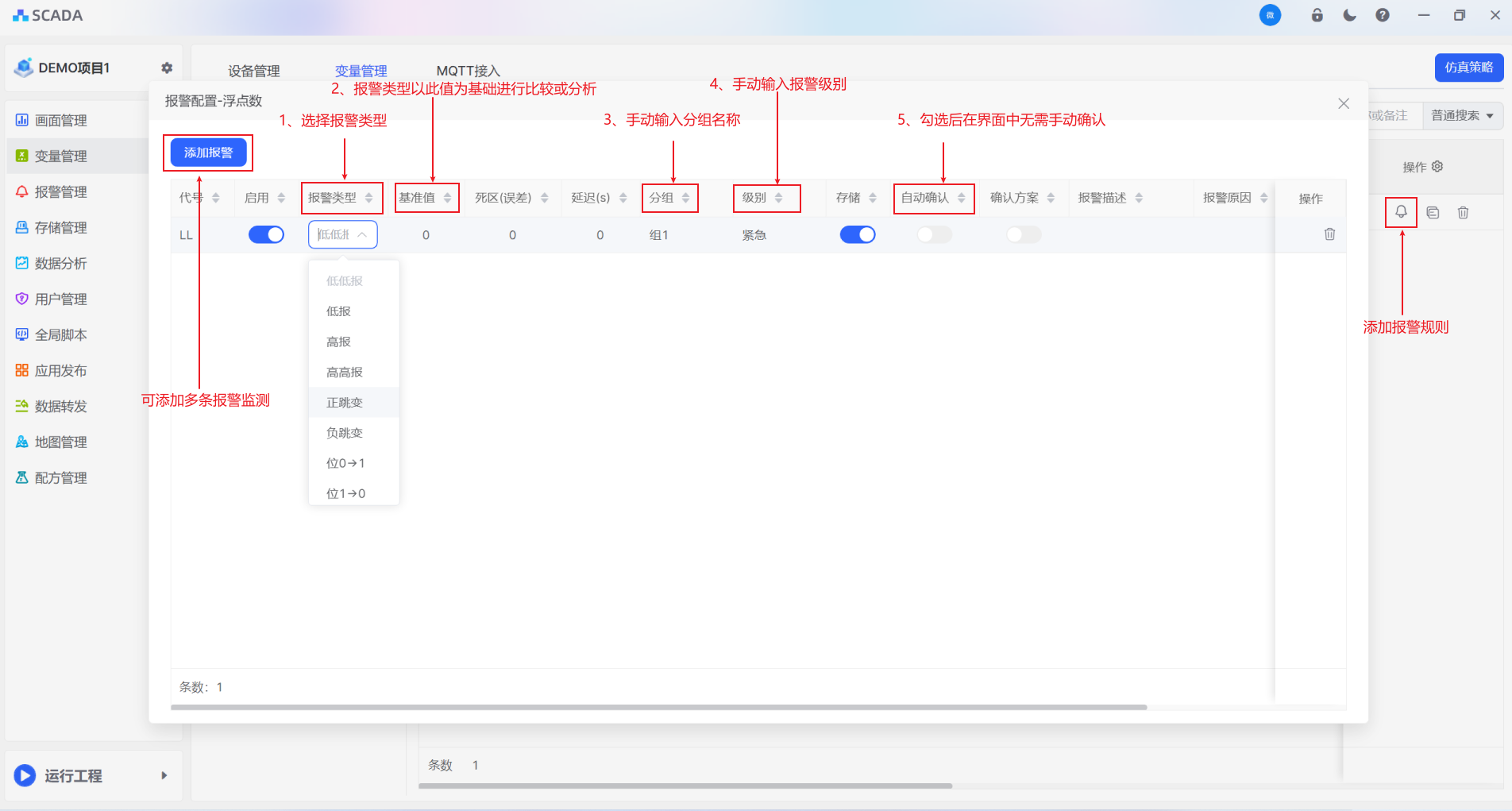Switch to the 设备管理 tab
The image size is (1512, 811).
[x=253, y=71]
